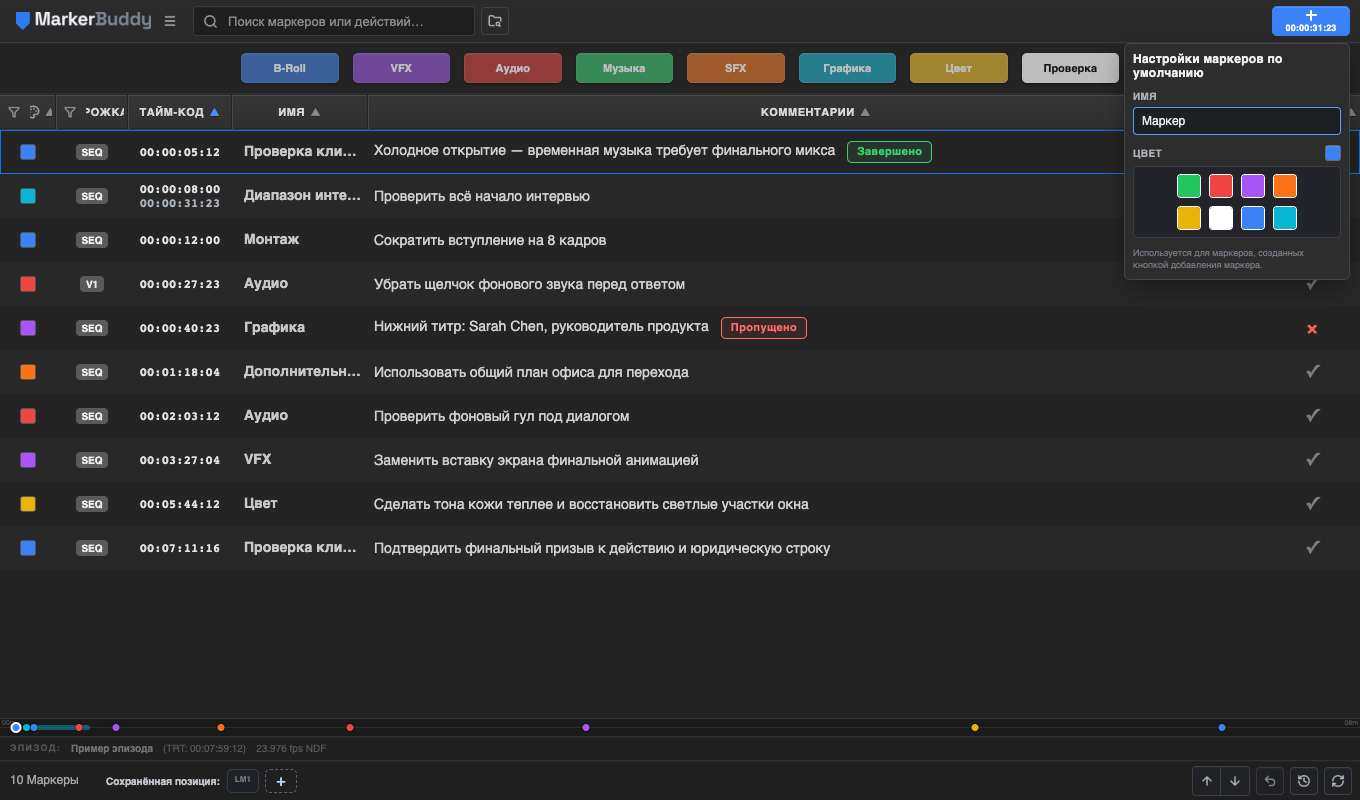
Task: Click the undo arrow icon in the bottom bar
Action: [x=1270, y=781]
